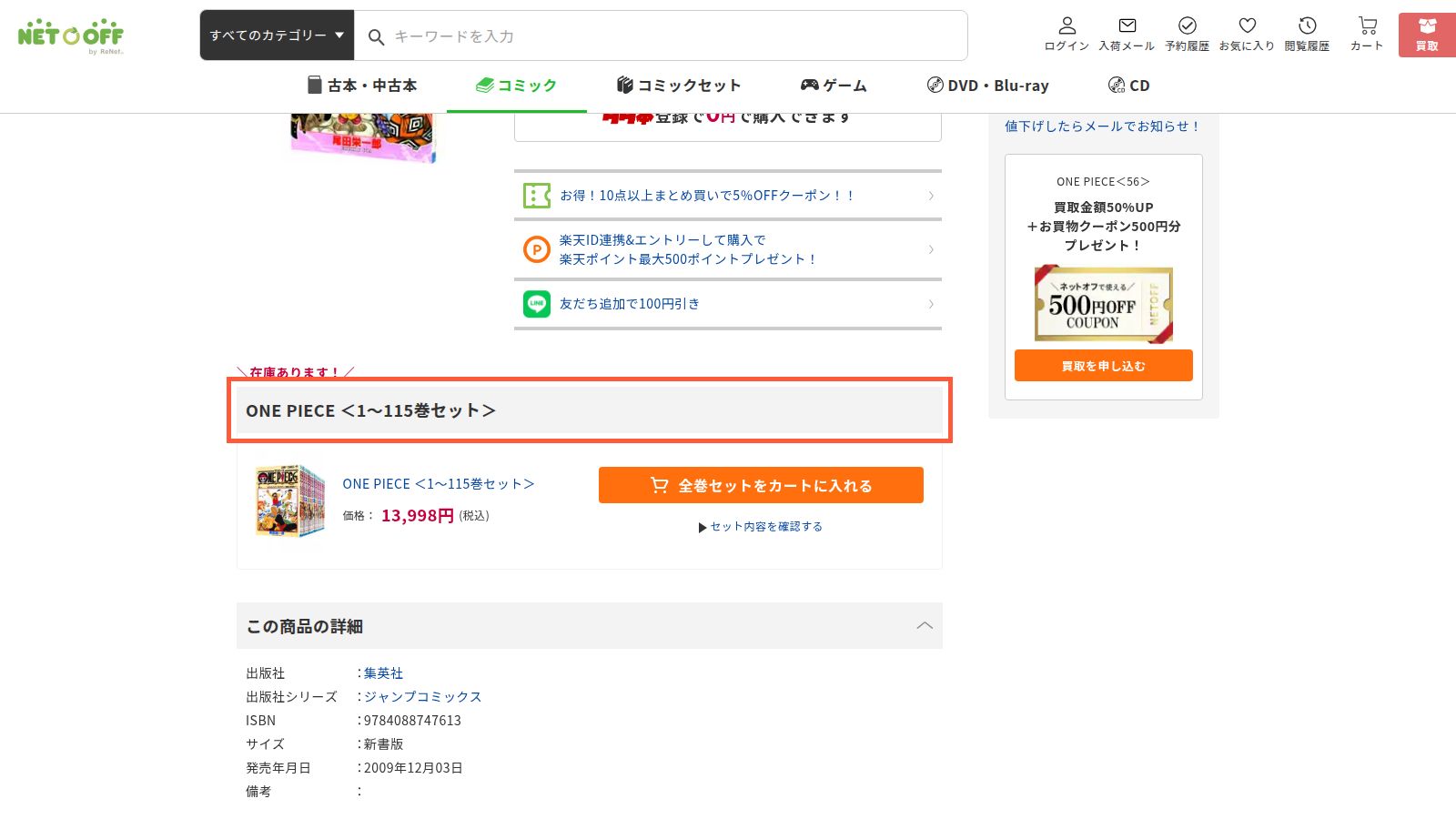
Task: Select the 古本・中古本 tab
Action: [x=362, y=86]
